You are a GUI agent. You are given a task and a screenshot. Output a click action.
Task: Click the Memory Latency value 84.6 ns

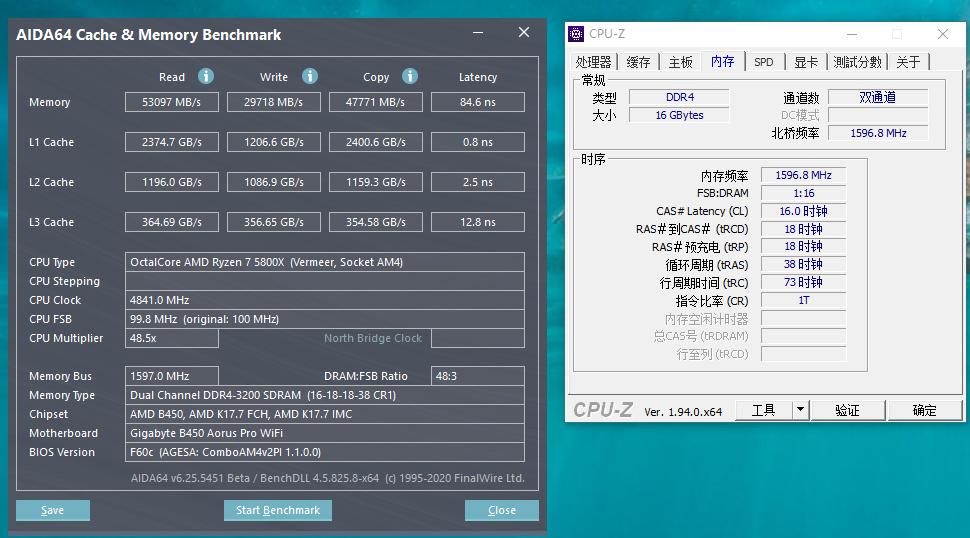[478, 102]
